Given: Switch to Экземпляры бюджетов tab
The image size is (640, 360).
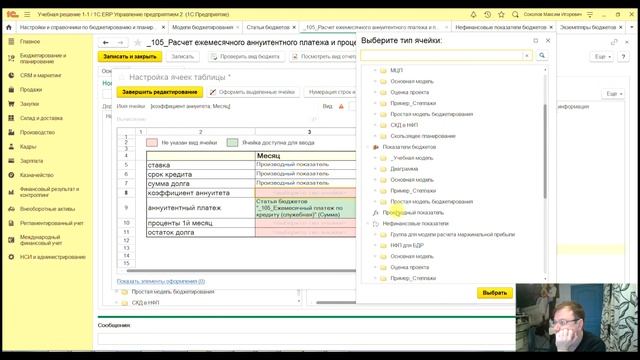Looking at the screenshot, I should click(588, 27).
